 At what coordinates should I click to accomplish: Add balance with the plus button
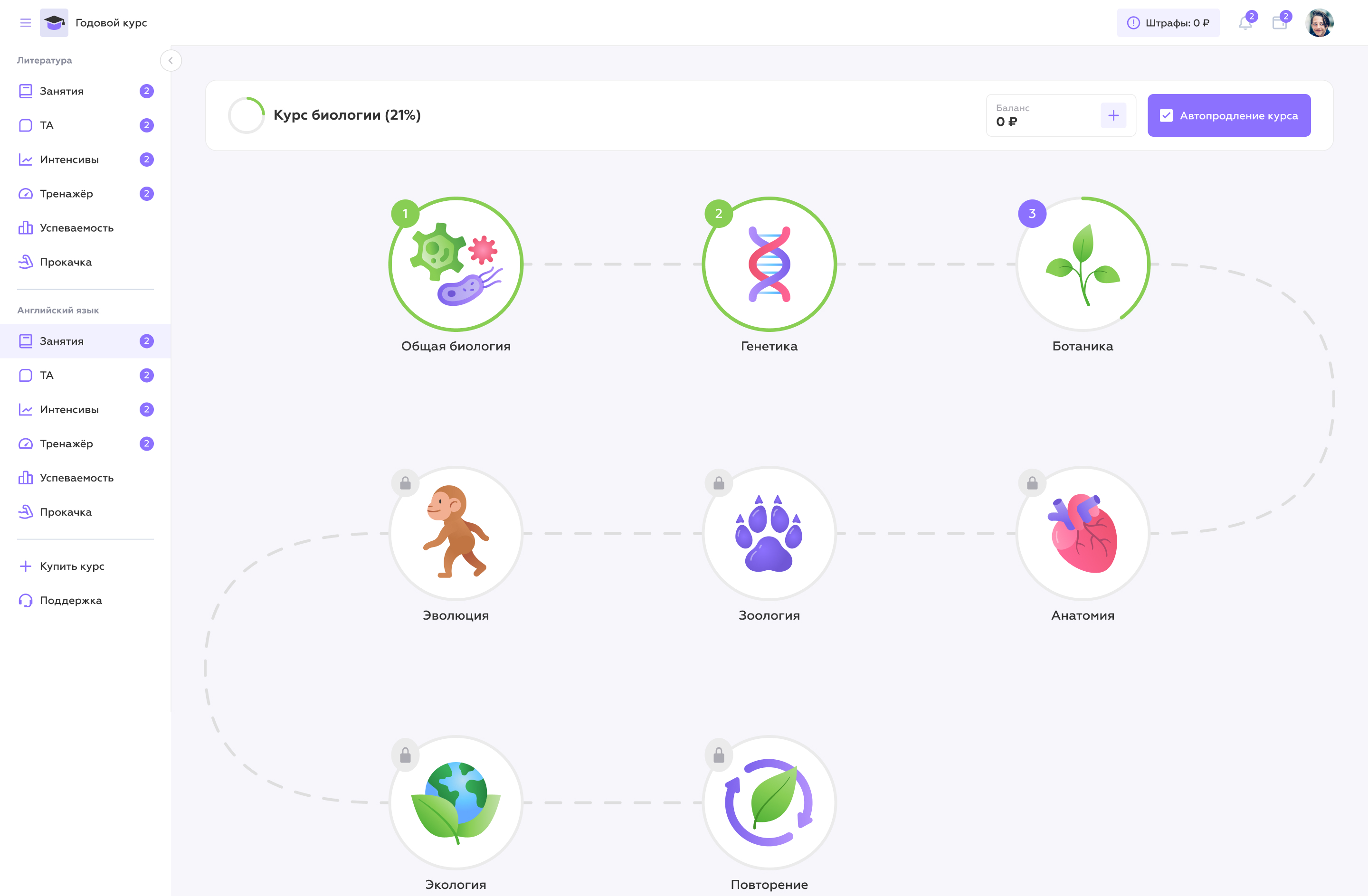[x=1113, y=115]
